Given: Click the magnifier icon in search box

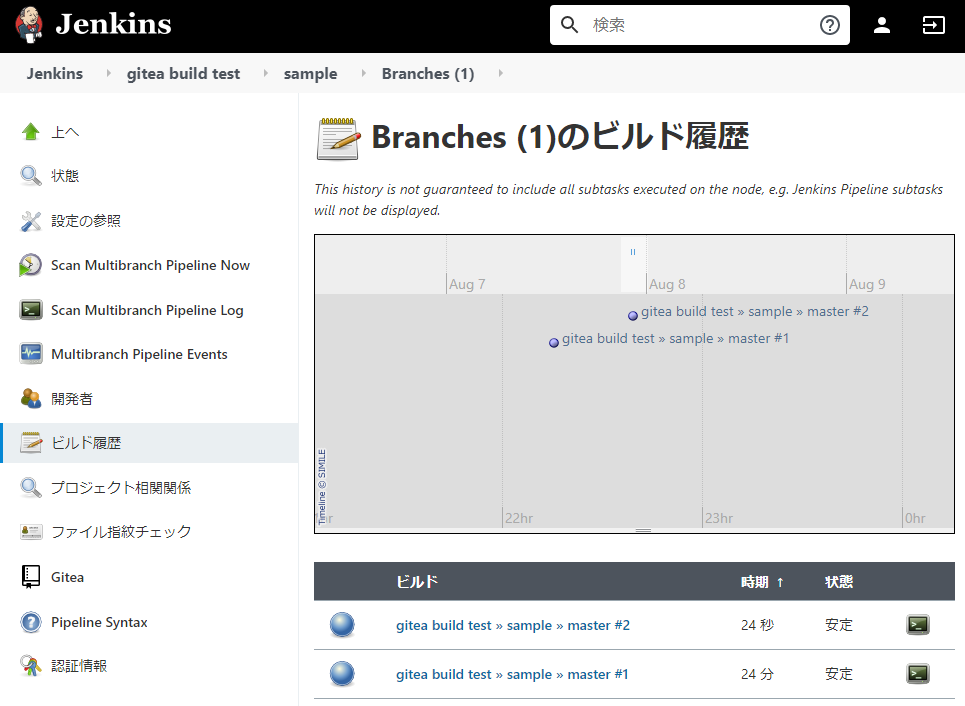Looking at the screenshot, I should (x=569, y=25).
